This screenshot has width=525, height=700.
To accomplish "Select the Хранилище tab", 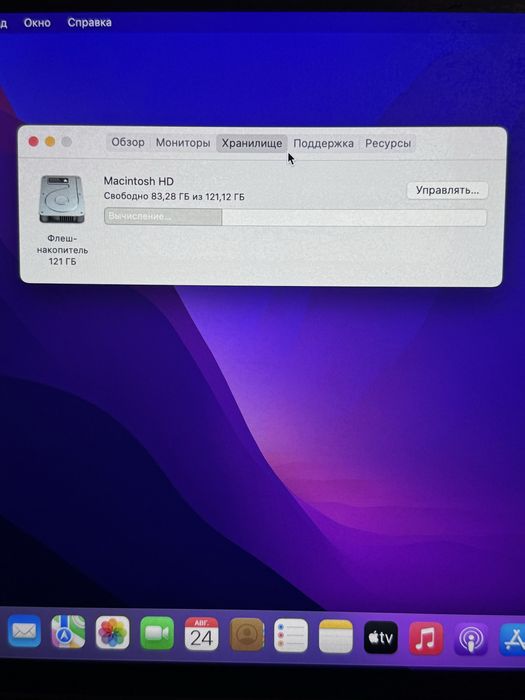I will (x=252, y=143).
